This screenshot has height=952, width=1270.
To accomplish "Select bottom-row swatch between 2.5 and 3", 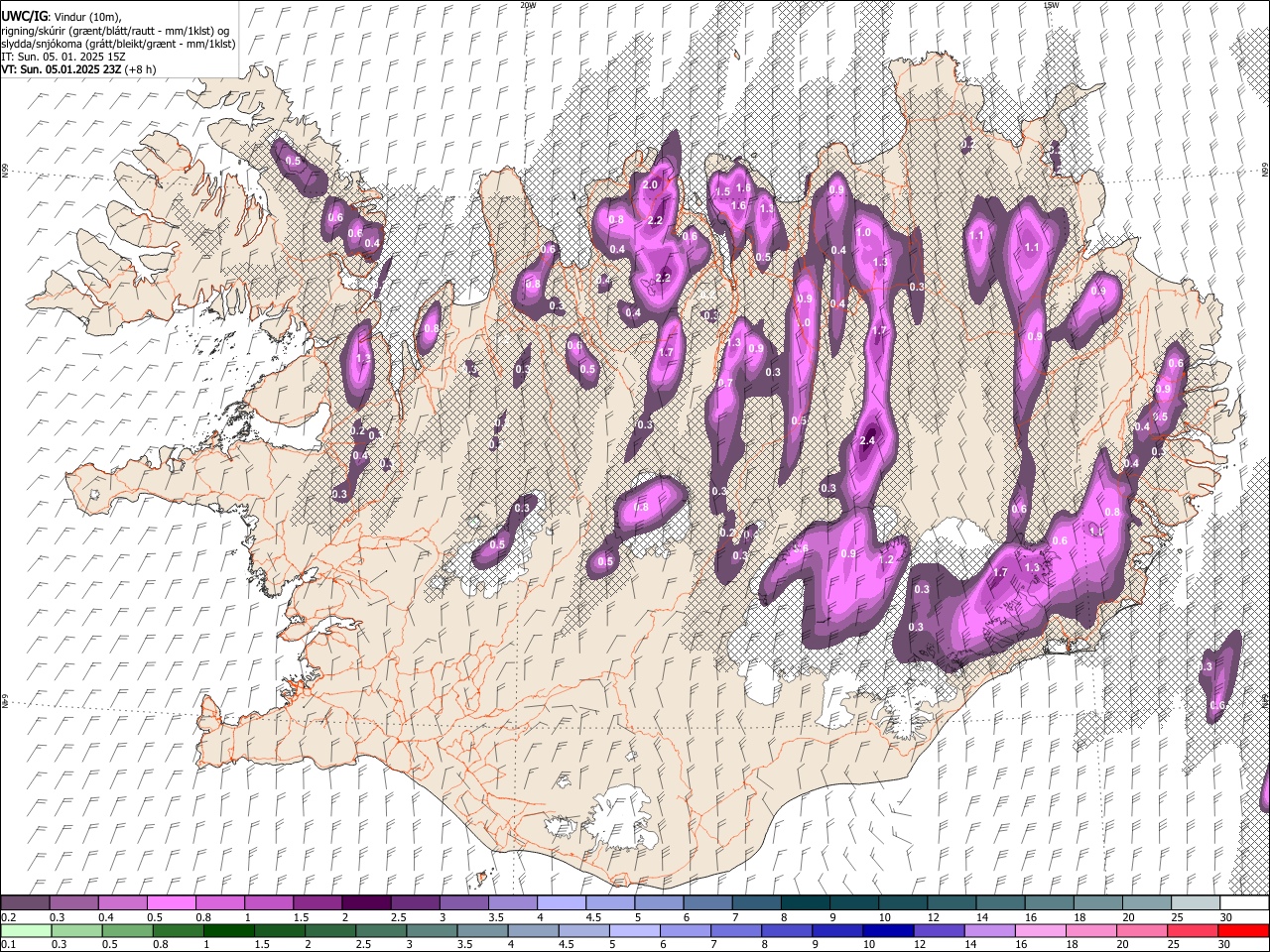I will [380, 930].
